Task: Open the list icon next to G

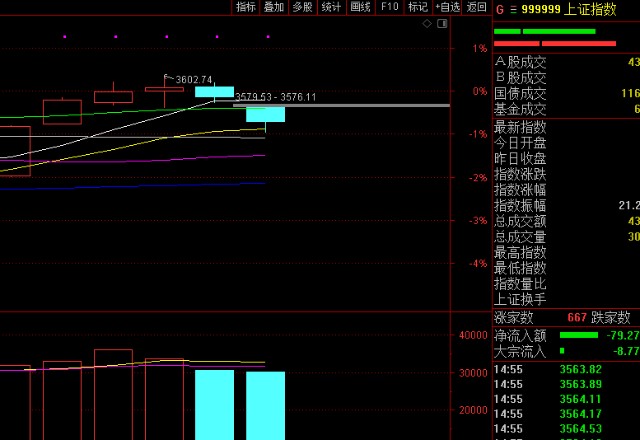Action: coord(513,9)
